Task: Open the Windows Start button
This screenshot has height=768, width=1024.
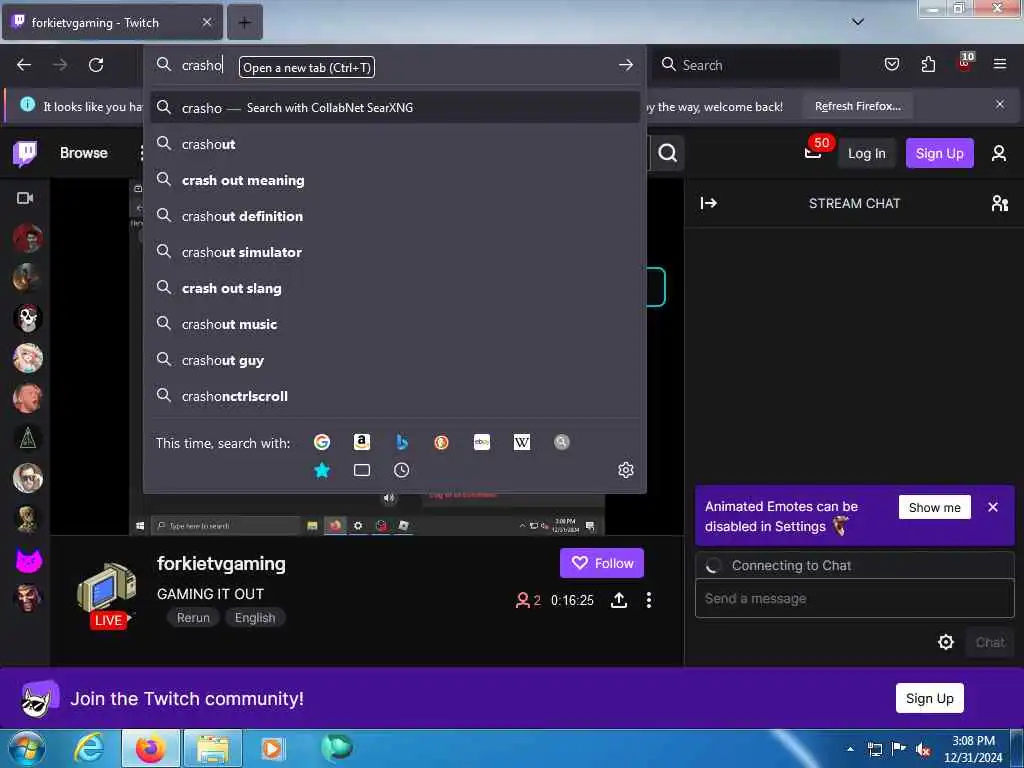Action: [26, 748]
